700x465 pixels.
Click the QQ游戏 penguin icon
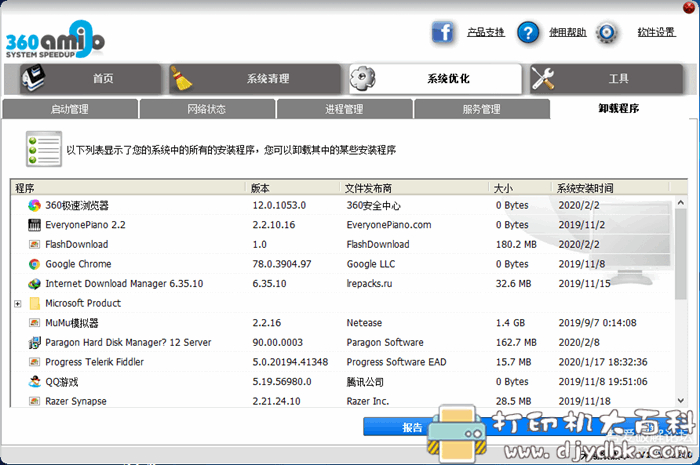click(x=34, y=382)
